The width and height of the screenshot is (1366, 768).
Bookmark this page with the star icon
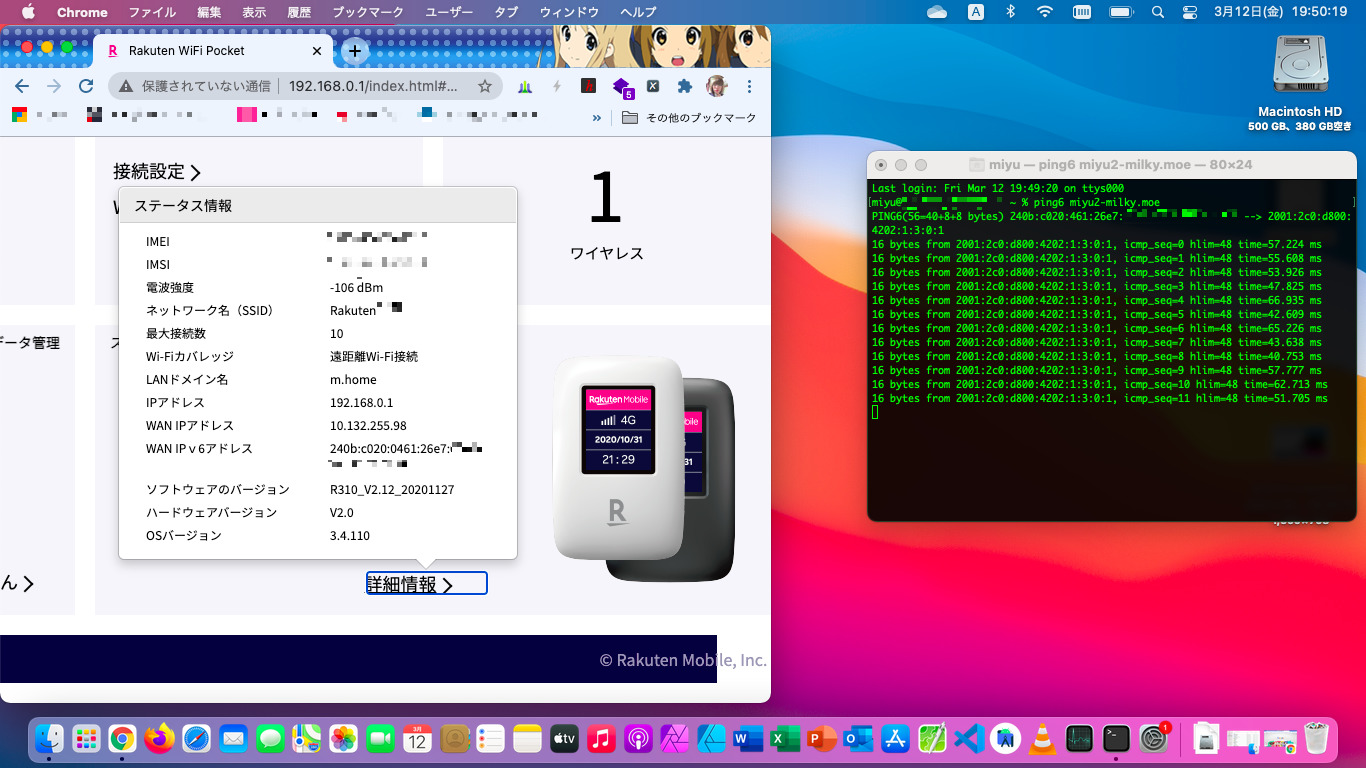point(485,87)
